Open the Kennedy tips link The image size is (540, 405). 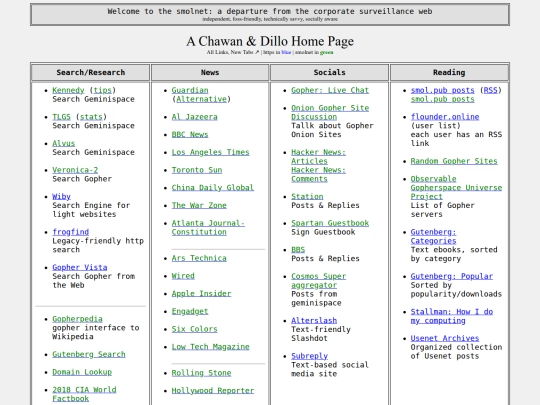point(103,90)
